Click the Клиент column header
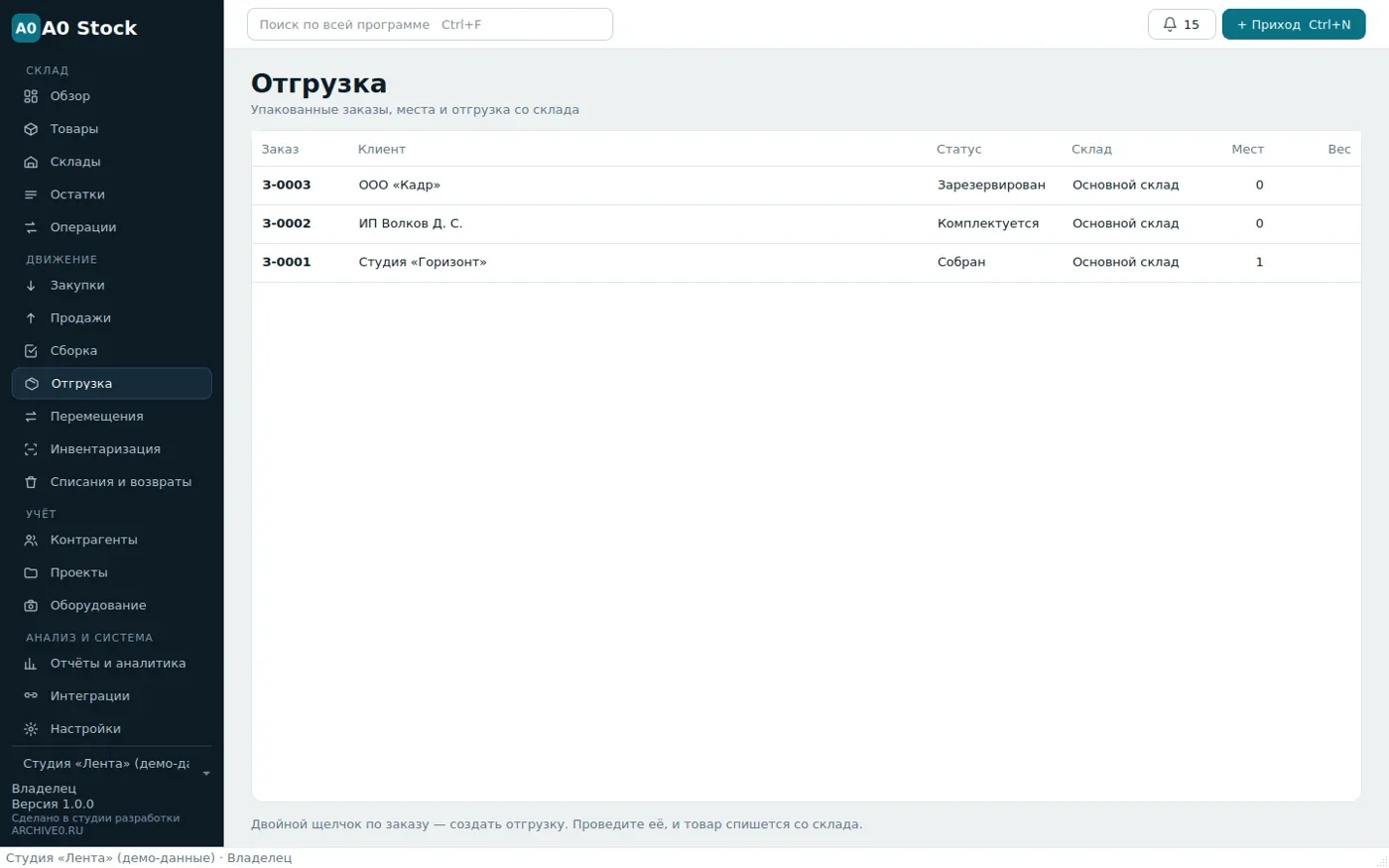This screenshot has height=868, width=1389. tap(382, 150)
